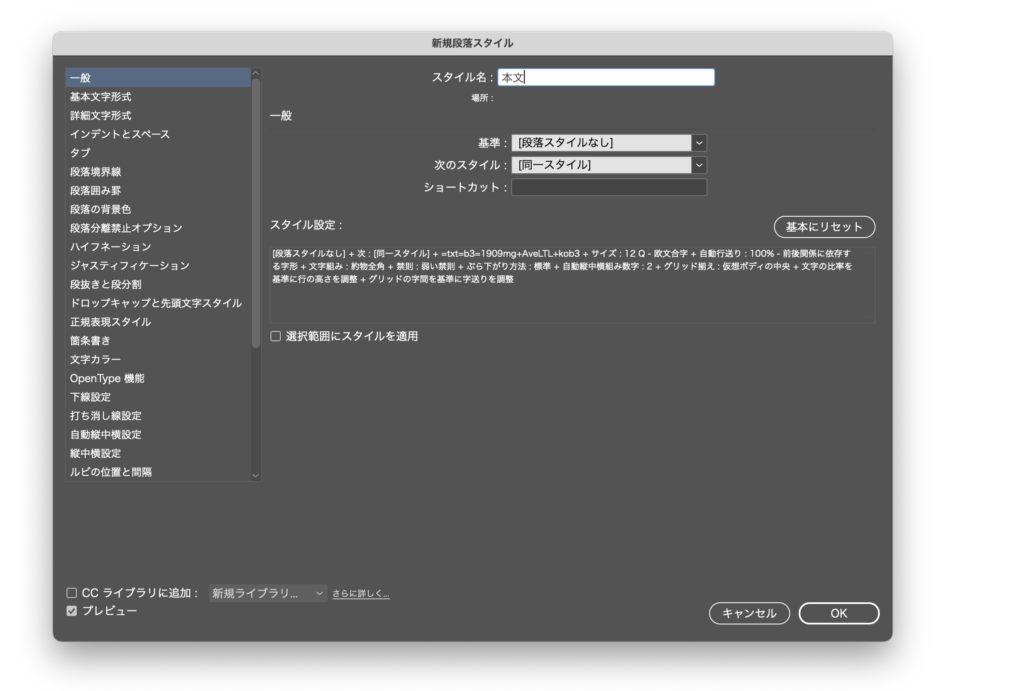Select 基本文字形式 in the category list
Image resolution: width=1024 pixels, height=691 pixels.
tap(100, 97)
